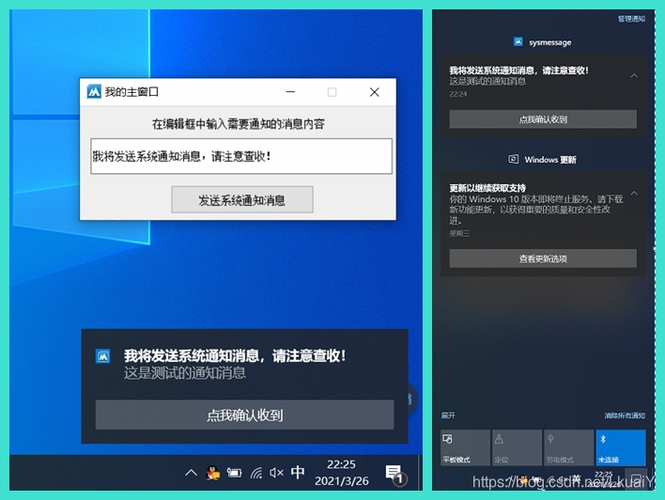Click 管理通知 link in Action Center

[x=631, y=19]
